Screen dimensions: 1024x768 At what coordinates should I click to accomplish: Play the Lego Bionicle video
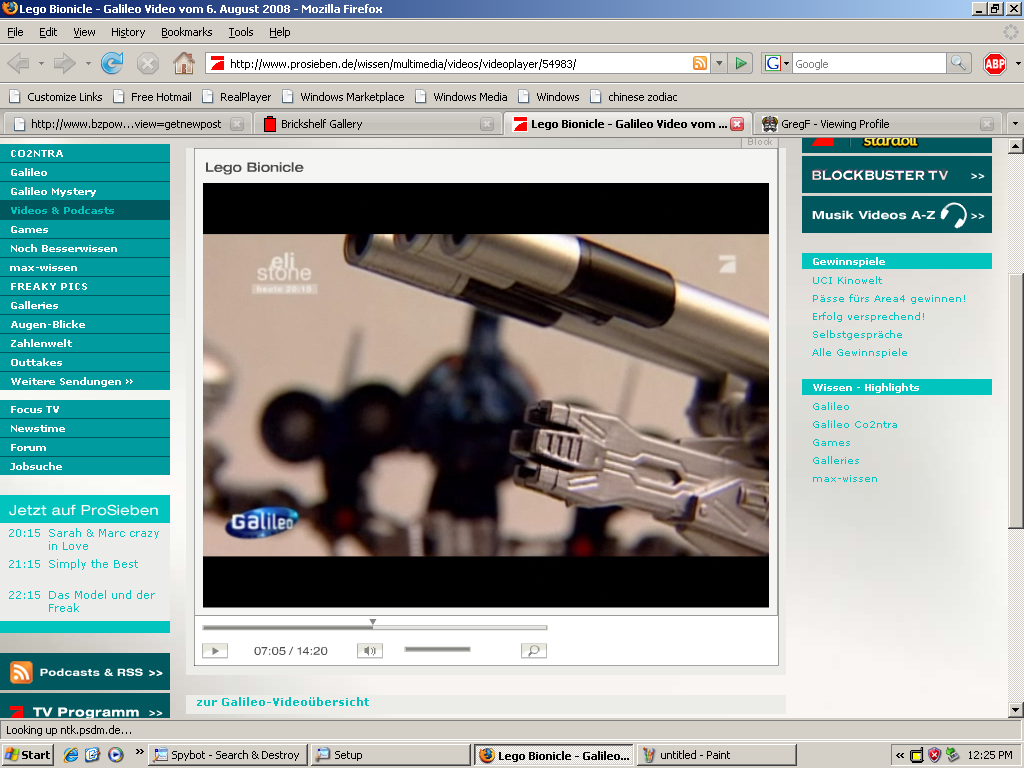pos(215,650)
